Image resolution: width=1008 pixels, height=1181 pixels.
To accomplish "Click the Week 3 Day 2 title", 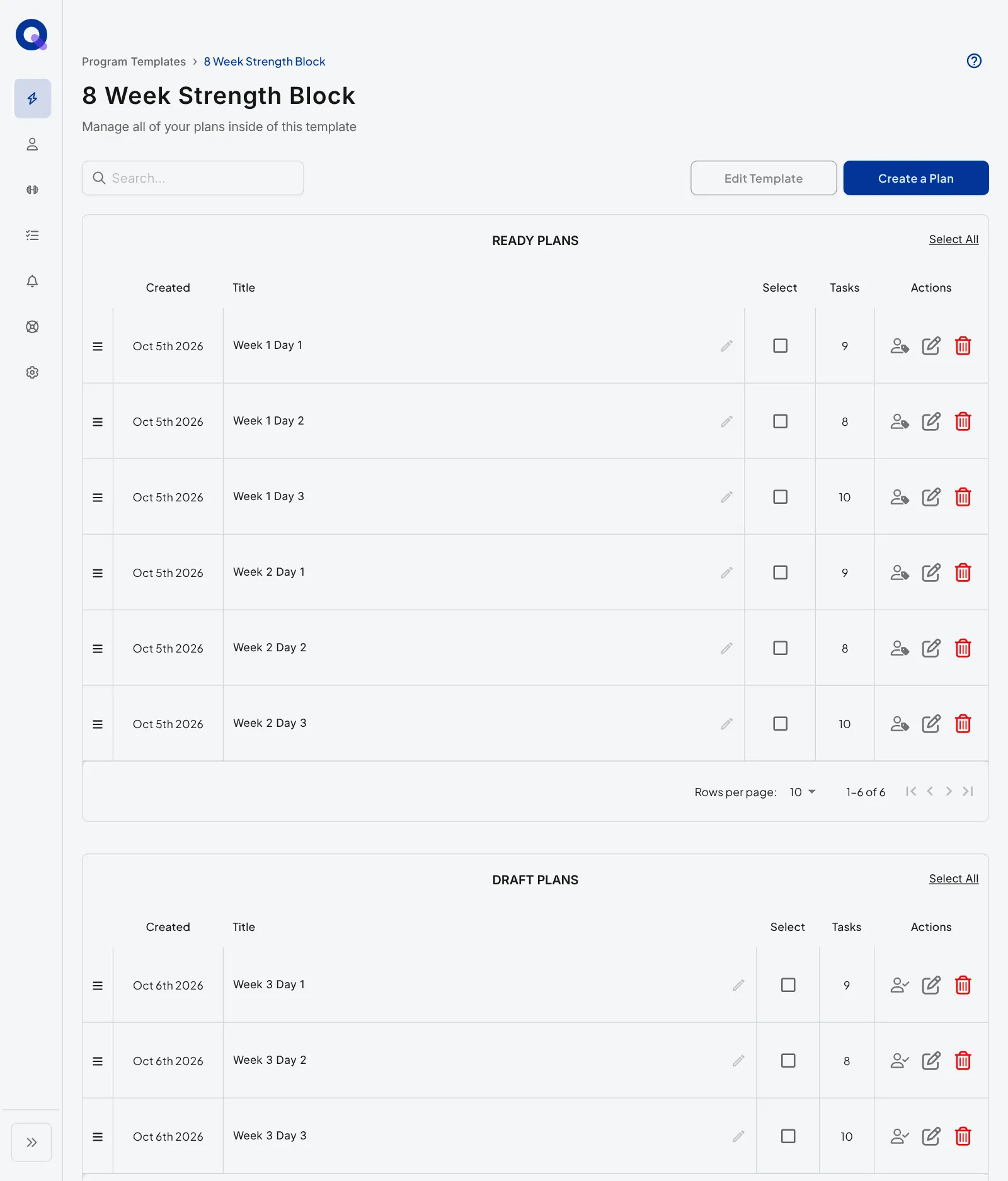I will click(x=270, y=1060).
